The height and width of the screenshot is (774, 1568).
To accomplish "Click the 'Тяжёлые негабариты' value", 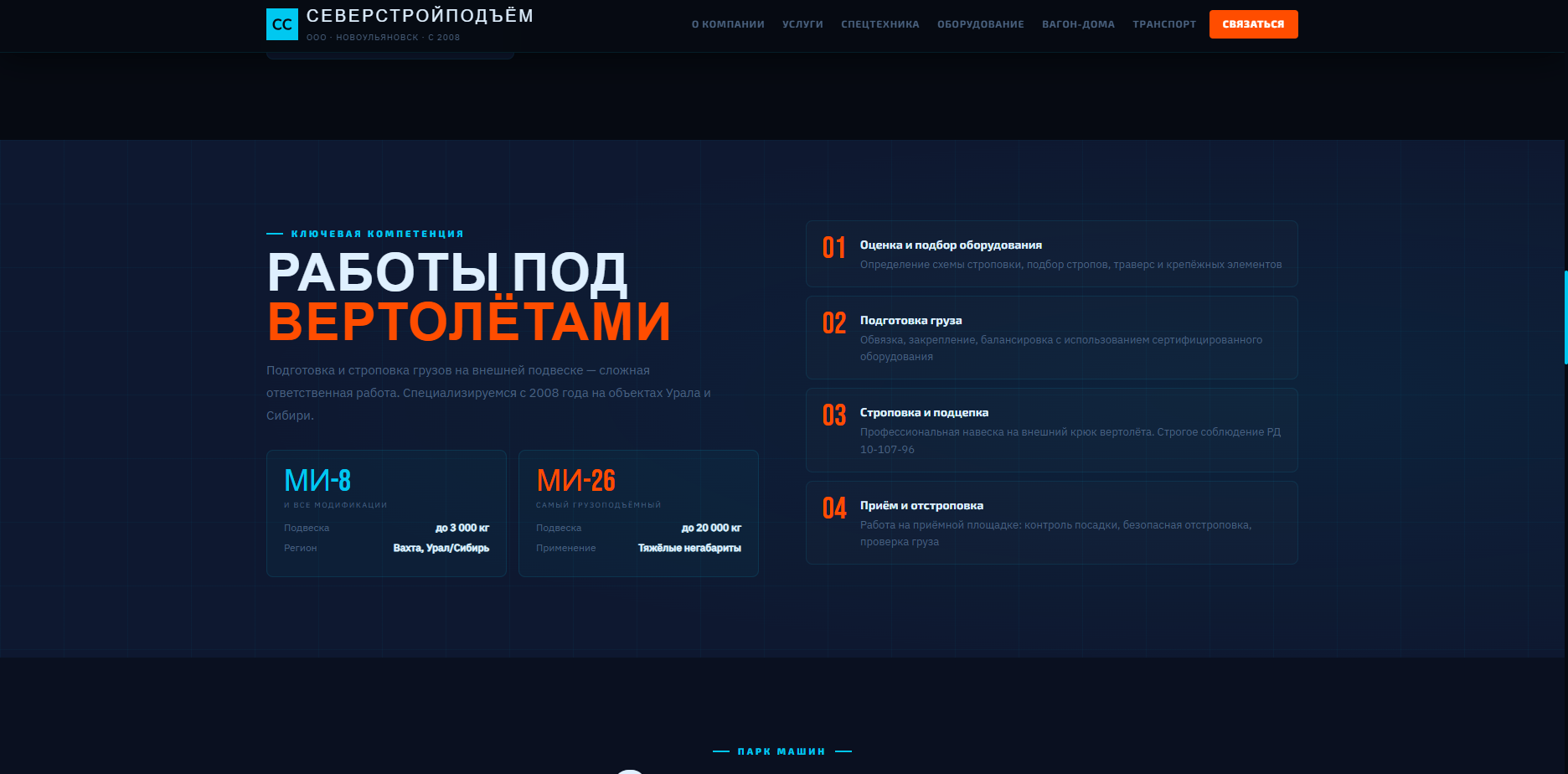I will pos(689,548).
